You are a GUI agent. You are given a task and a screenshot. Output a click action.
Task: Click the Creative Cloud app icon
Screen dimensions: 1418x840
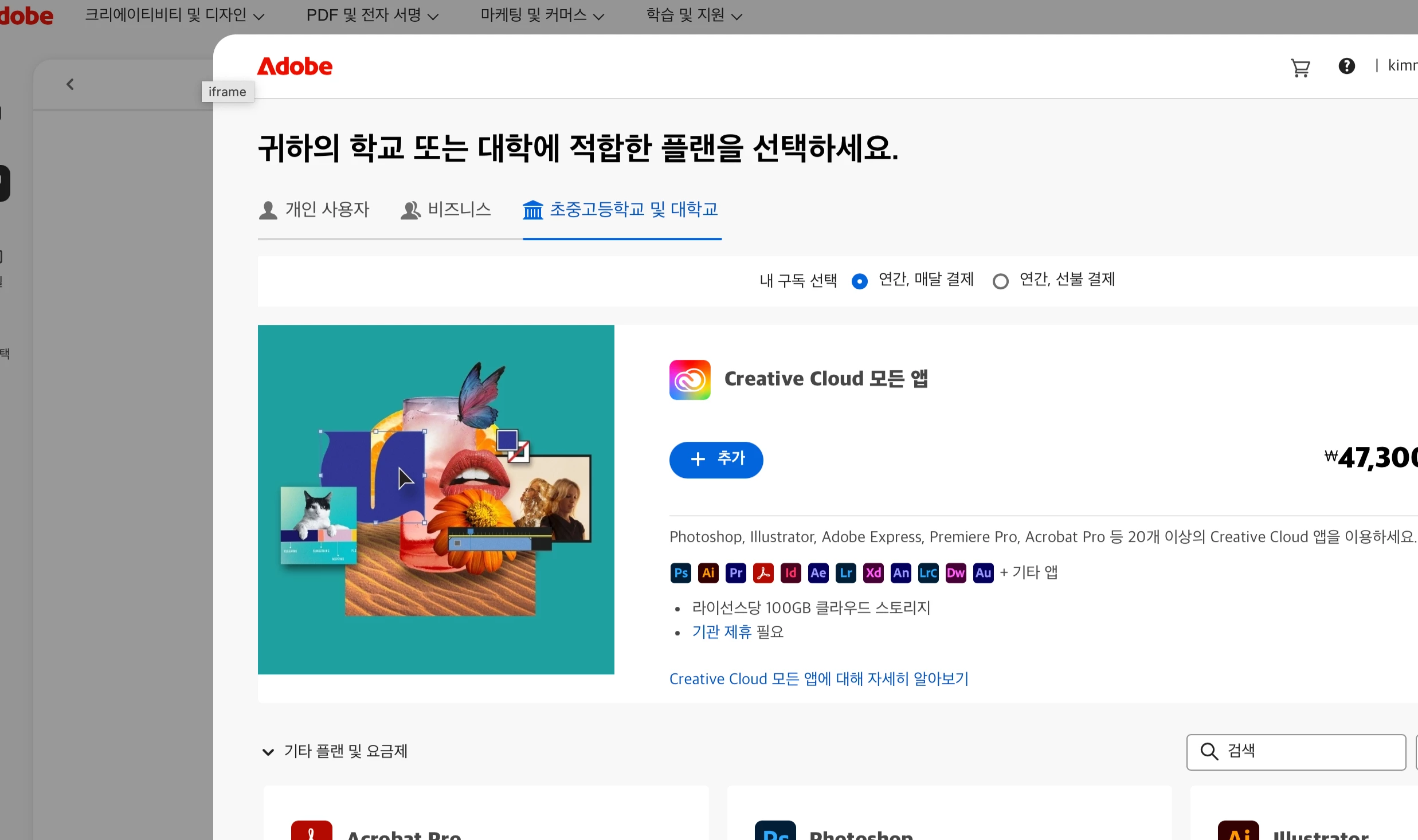[x=690, y=379]
